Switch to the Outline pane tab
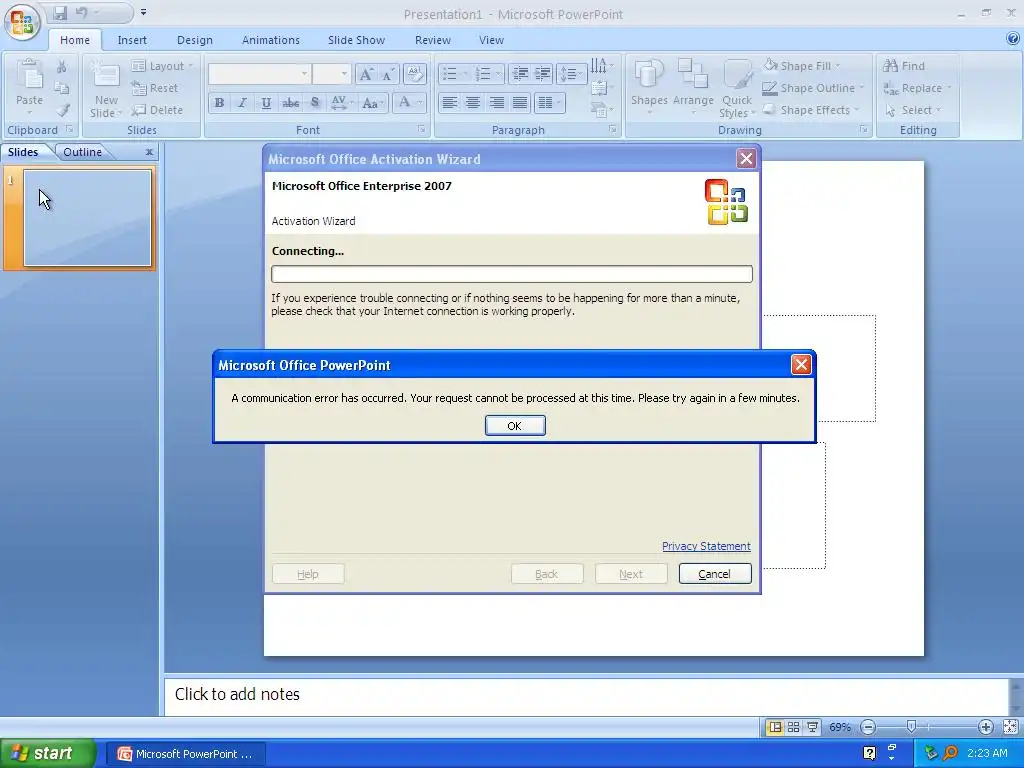This screenshot has height=768, width=1024. tap(82, 152)
